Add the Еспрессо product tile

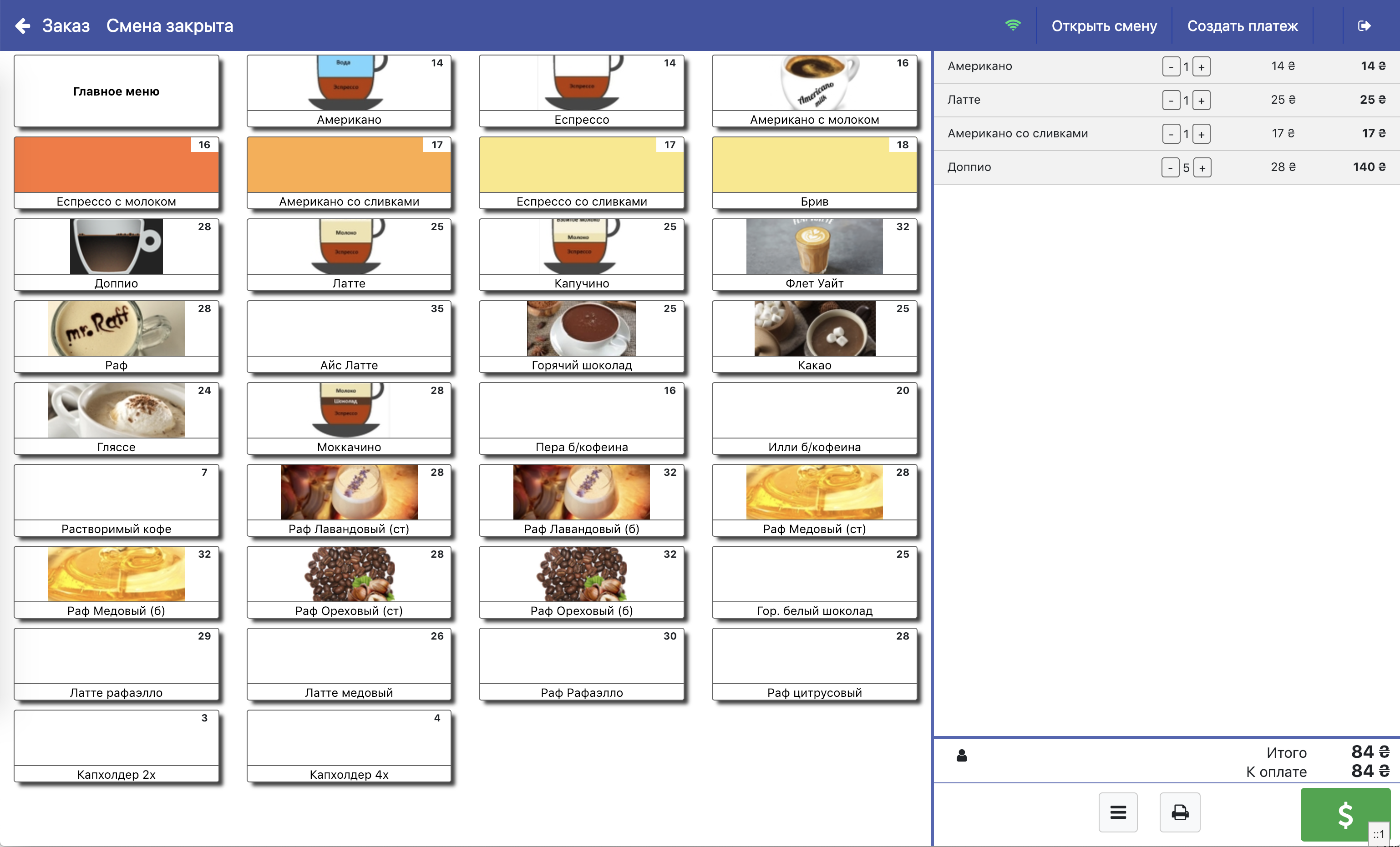click(x=581, y=91)
